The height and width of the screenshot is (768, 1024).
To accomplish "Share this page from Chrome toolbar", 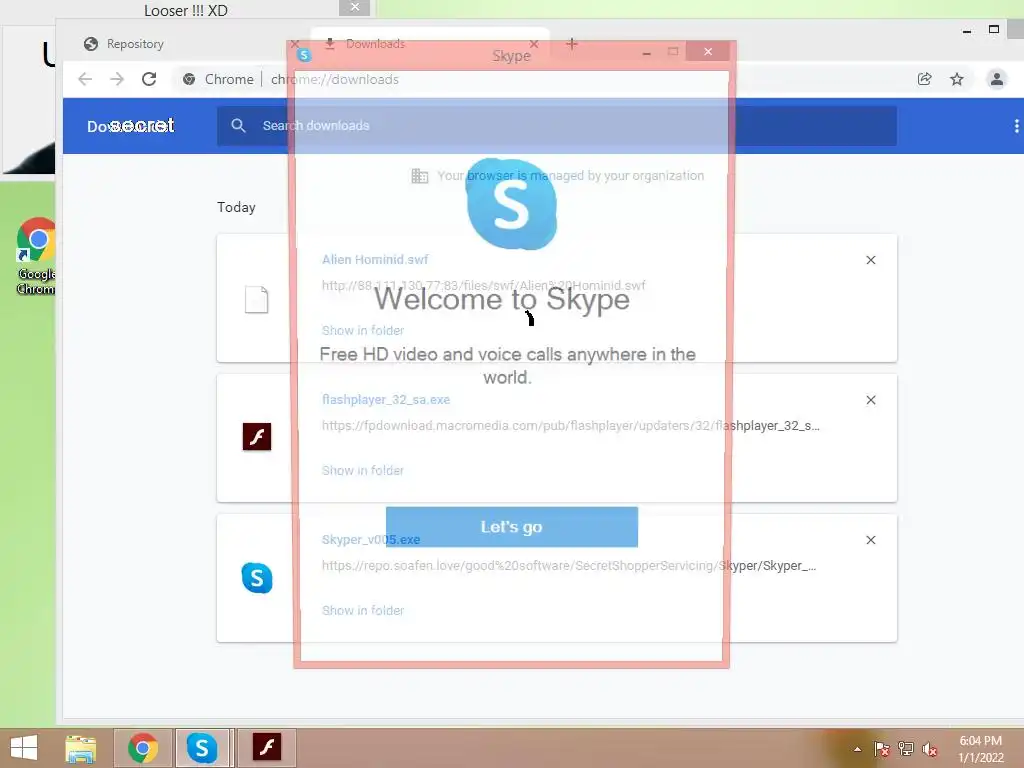I will pos(925,79).
